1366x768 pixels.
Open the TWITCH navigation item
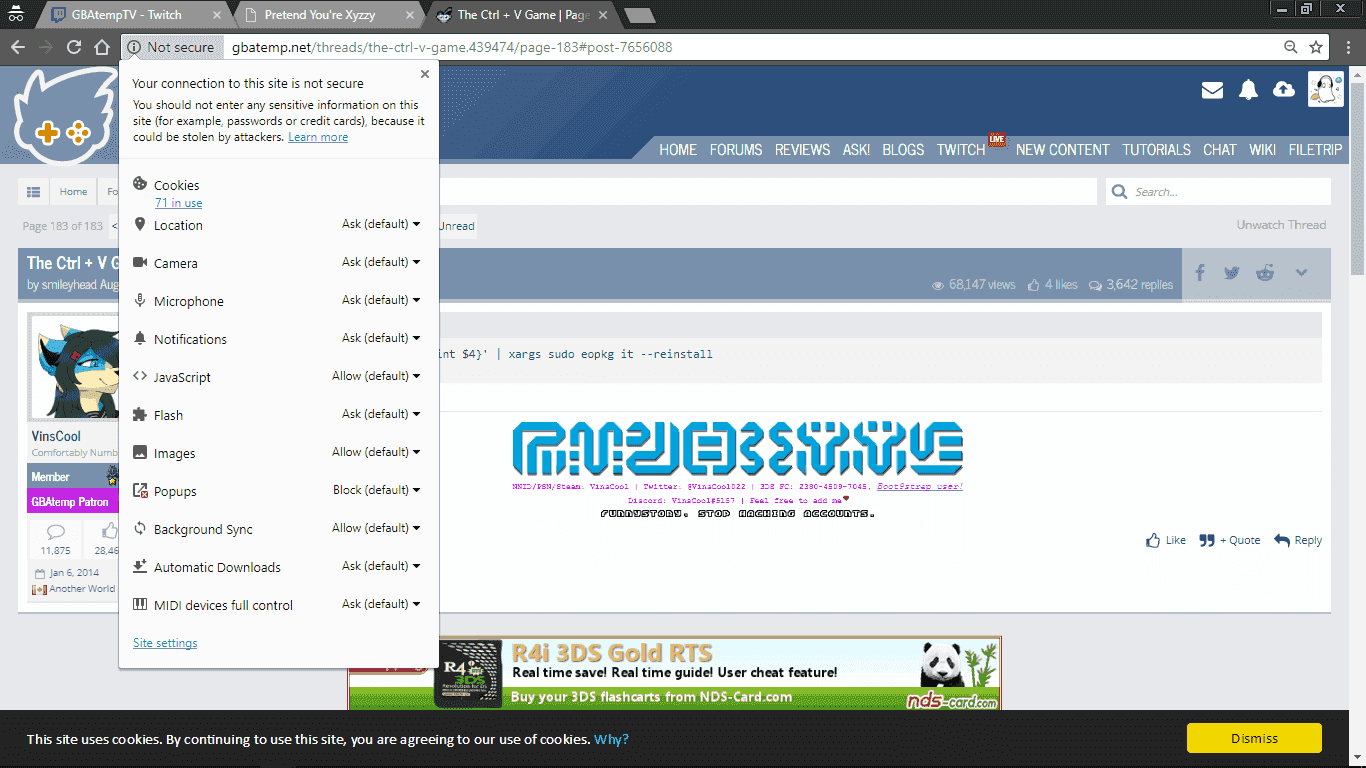pyautogui.click(x=961, y=150)
